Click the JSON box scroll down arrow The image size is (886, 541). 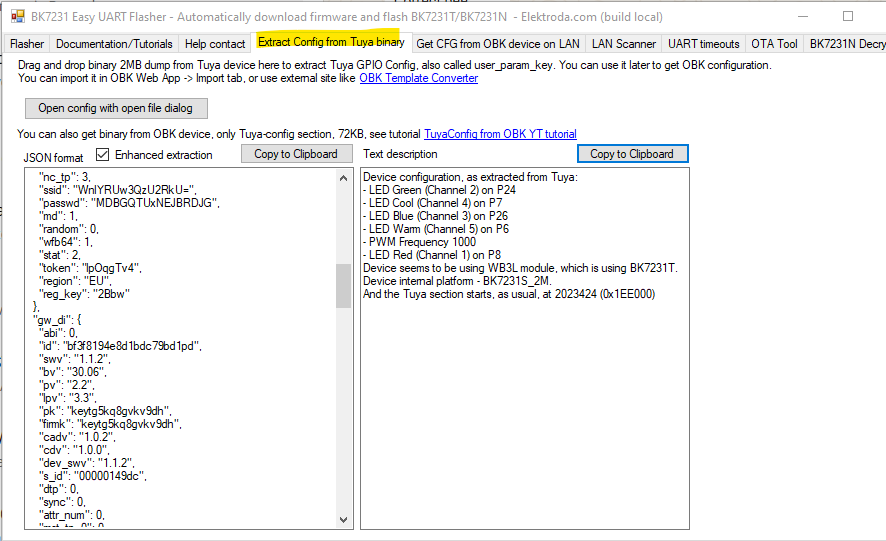pyautogui.click(x=344, y=520)
